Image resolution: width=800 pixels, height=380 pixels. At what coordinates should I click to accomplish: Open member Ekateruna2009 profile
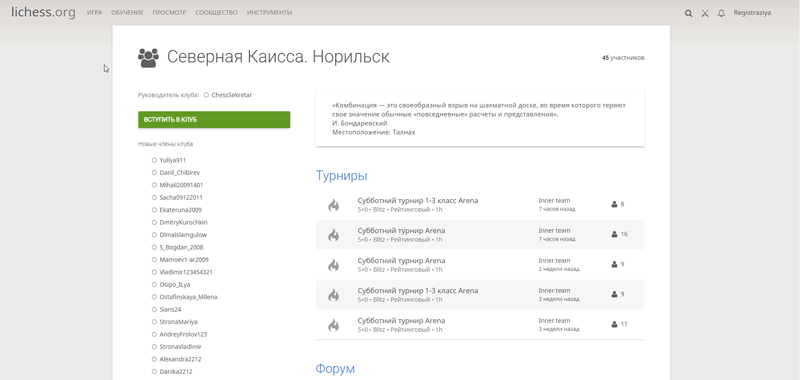click(180, 210)
